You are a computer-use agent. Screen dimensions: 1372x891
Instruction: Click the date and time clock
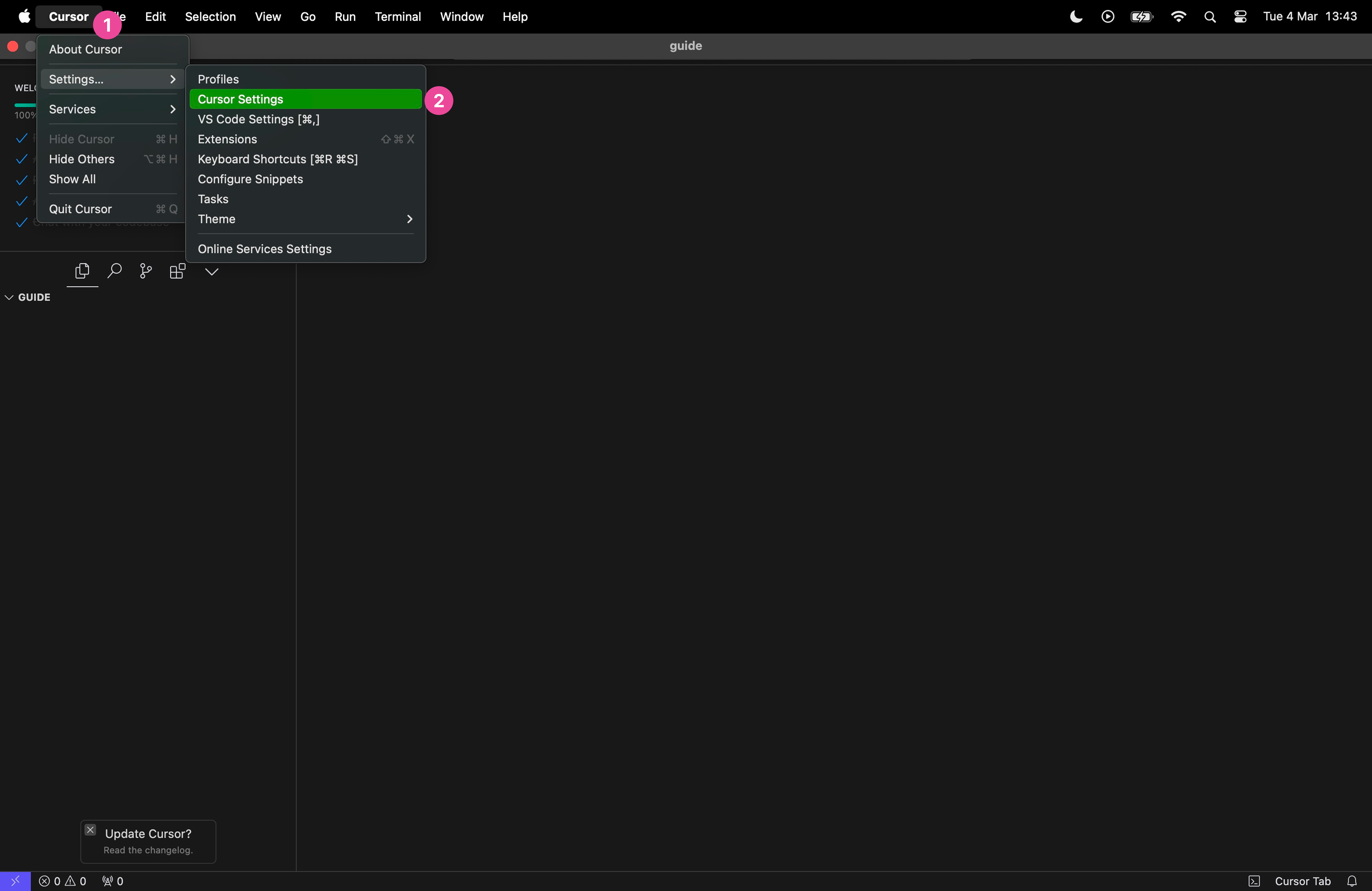(x=1310, y=17)
